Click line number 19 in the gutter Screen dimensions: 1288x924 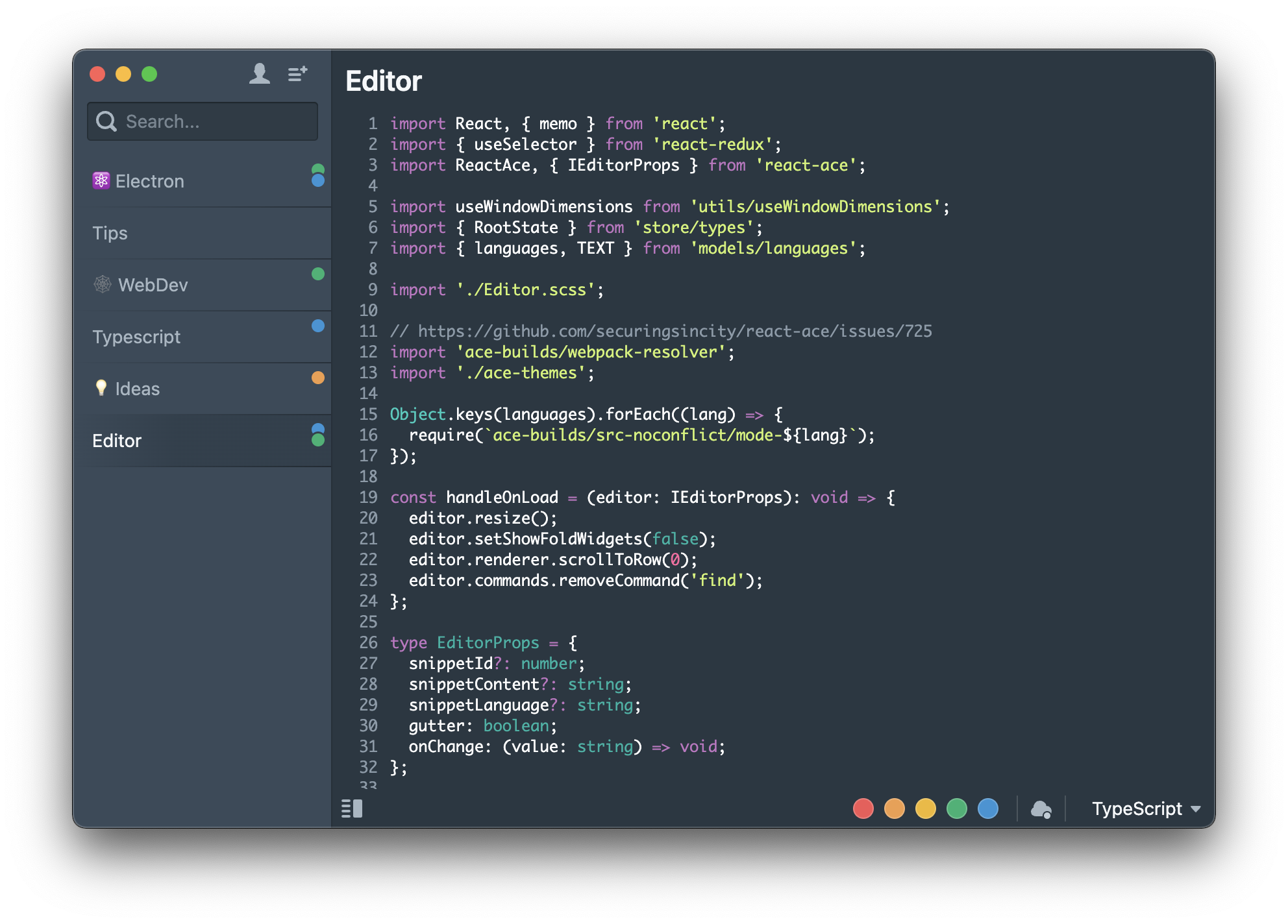coord(368,498)
